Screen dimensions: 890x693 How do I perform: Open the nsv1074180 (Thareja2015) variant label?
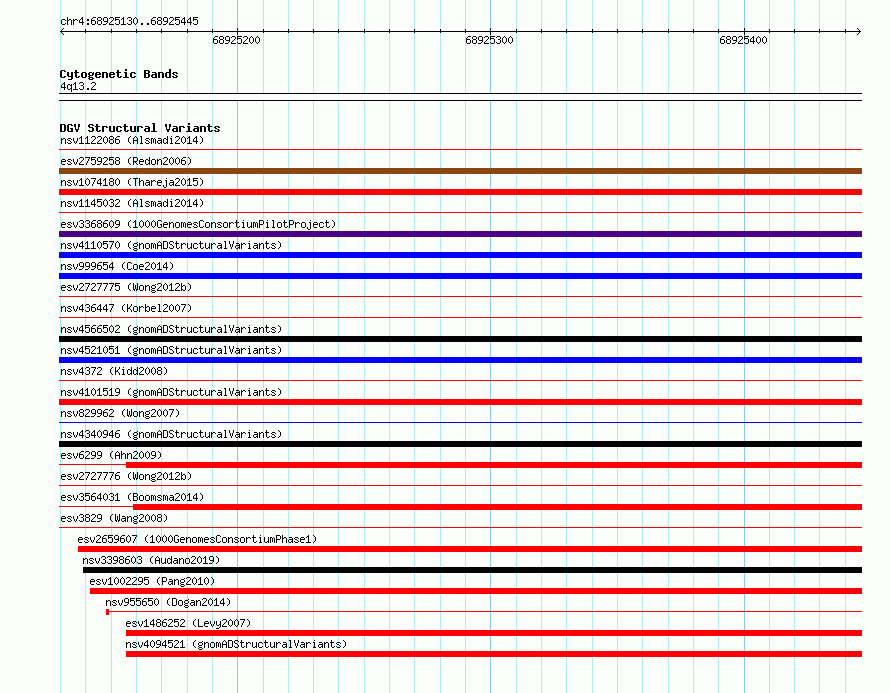point(132,182)
